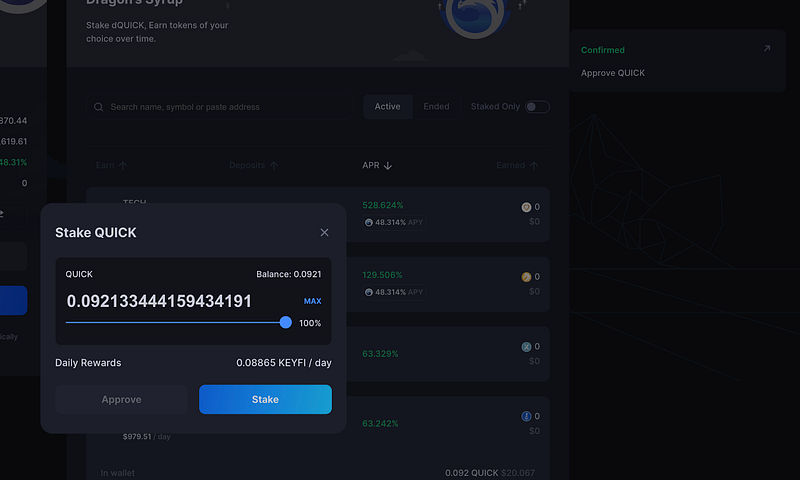This screenshot has height=480, width=800.
Task: Click the Approve button
Action: [121, 399]
